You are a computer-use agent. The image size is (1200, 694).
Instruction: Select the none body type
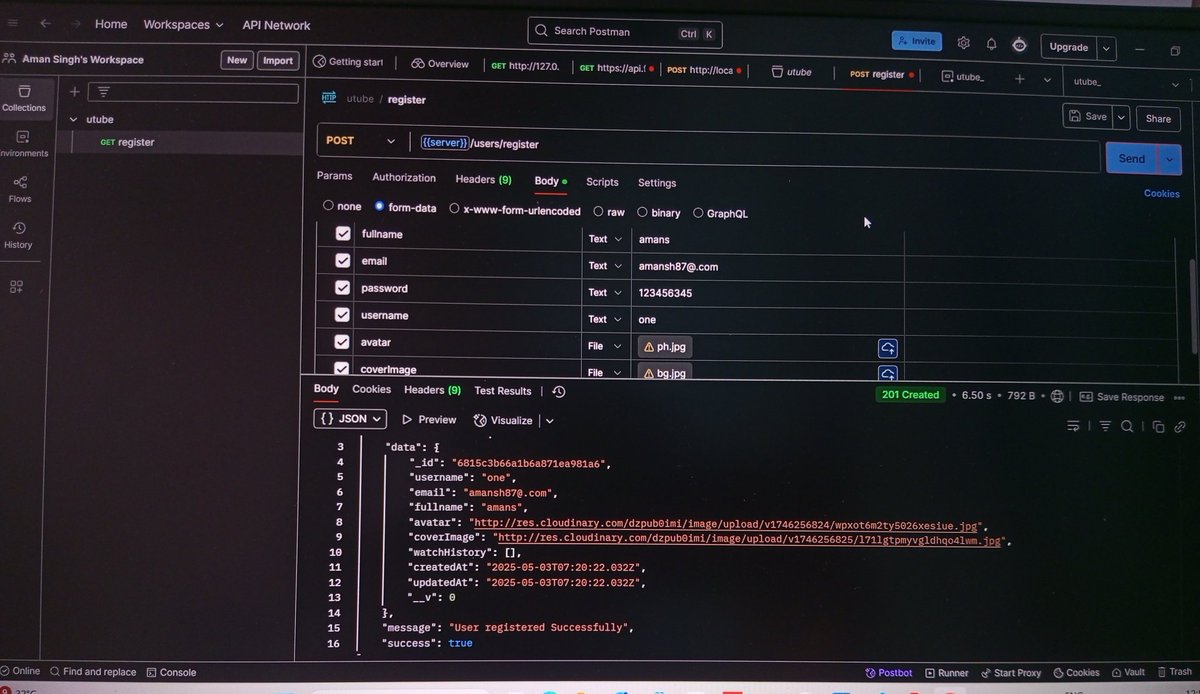pos(328,206)
